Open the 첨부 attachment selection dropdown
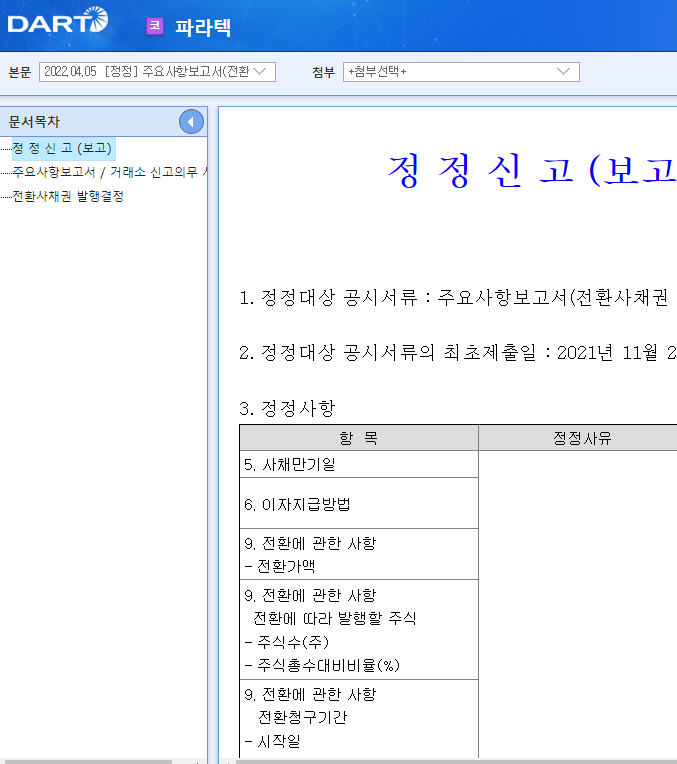The image size is (677, 764). pyautogui.click(x=461, y=72)
